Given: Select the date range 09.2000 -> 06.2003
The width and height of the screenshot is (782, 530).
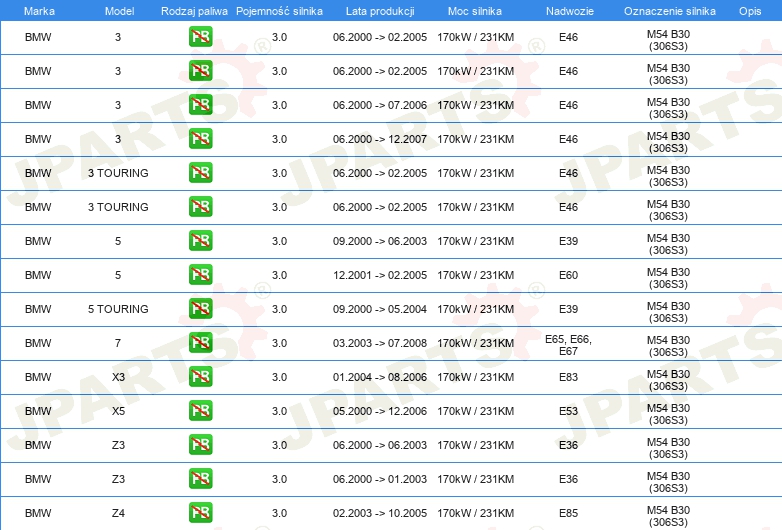Looking at the screenshot, I should click(x=380, y=241).
